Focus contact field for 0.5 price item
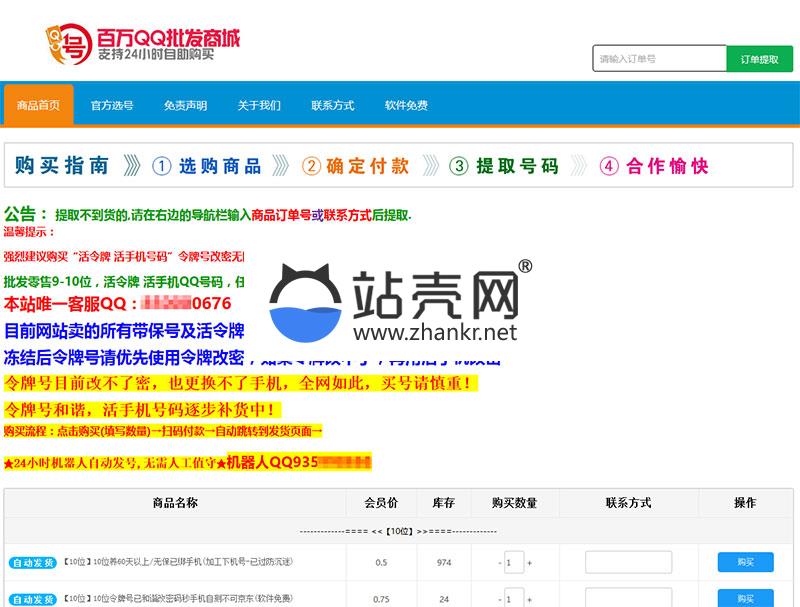This screenshot has height=607, width=800. 629,562
